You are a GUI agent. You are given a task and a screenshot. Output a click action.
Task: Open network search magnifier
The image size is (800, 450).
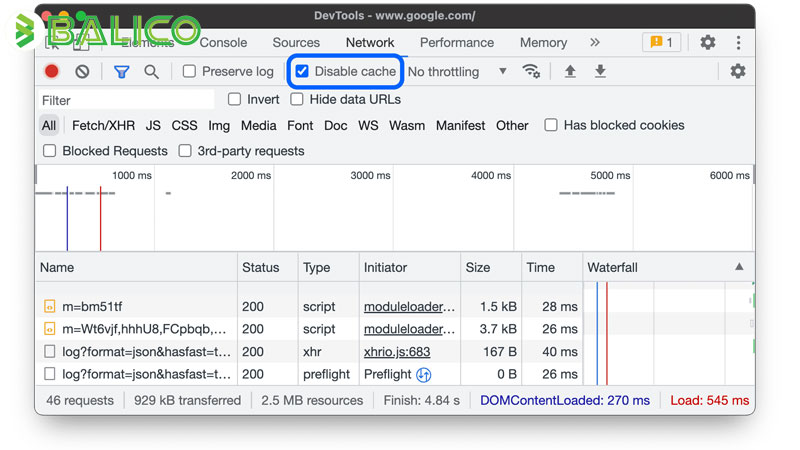151,71
